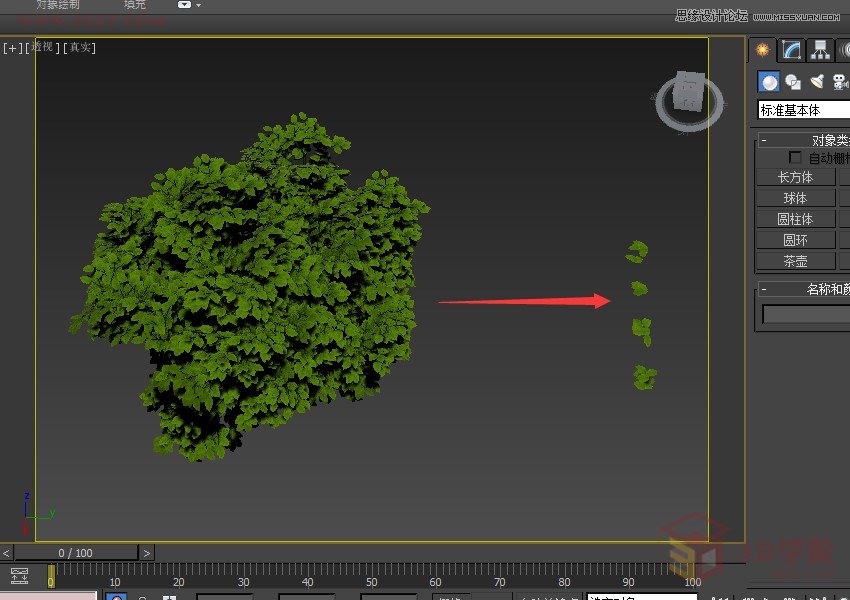The height and width of the screenshot is (600, 850).
Task: Click the 球体 object button
Action: [795, 198]
